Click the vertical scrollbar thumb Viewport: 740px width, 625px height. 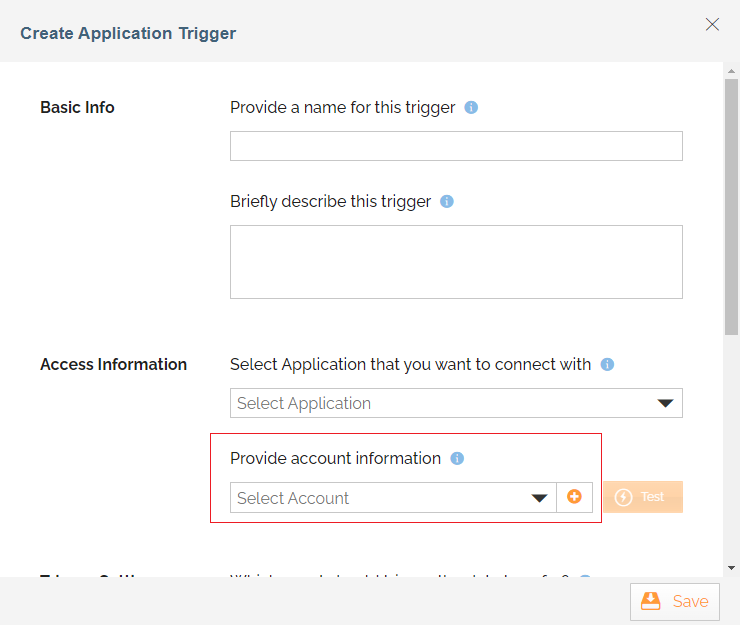coord(732,207)
